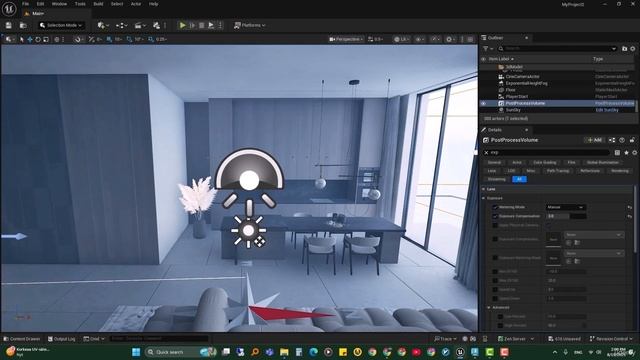
Task: Save the current level with the save icon
Action: click(9, 25)
